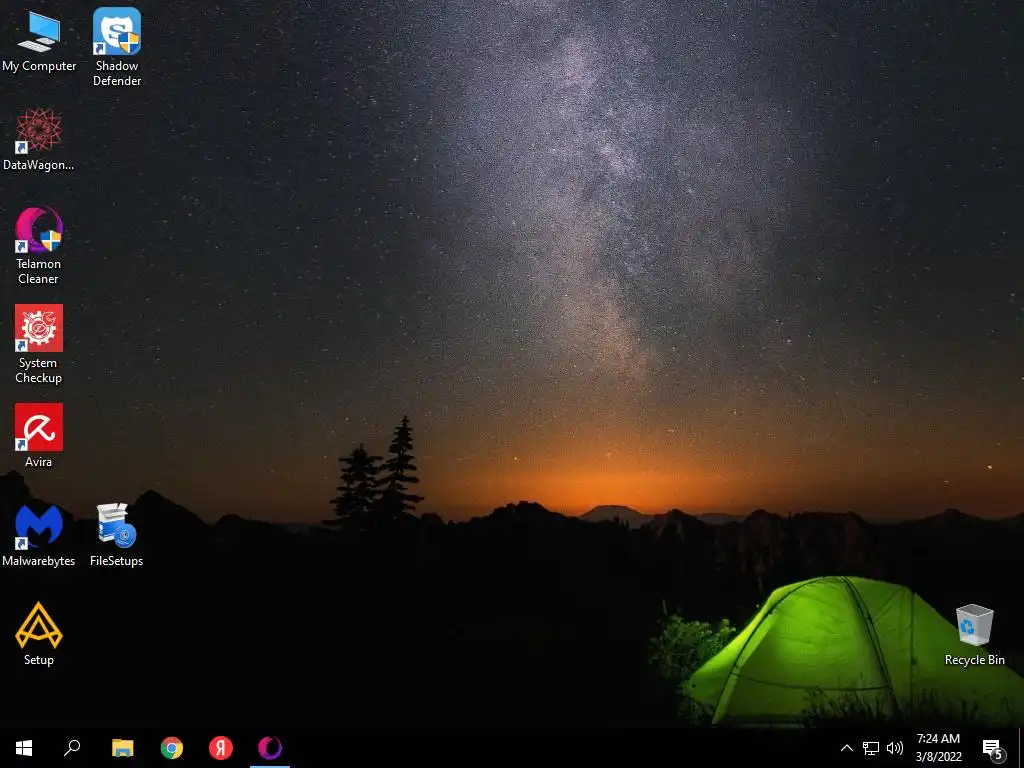Launch Google Chrome from the taskbar
This screenshot has width=1024, height=768.
[x=172, y=748]
